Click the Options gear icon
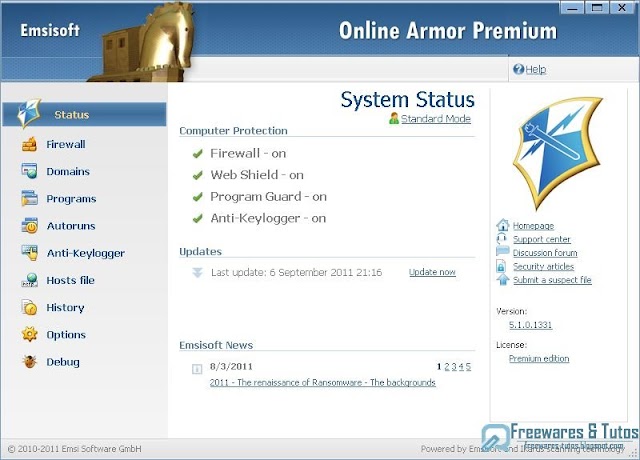This screenshot has height=460, width=640. pyautogui.click(x=29, y=334)
